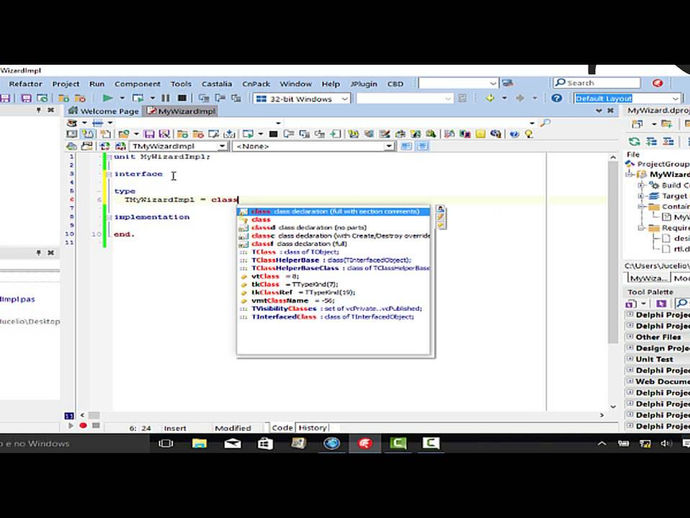Open the Run button dropdown arrow
Viewport: 690px width, 518px height.
click(122, 98)
